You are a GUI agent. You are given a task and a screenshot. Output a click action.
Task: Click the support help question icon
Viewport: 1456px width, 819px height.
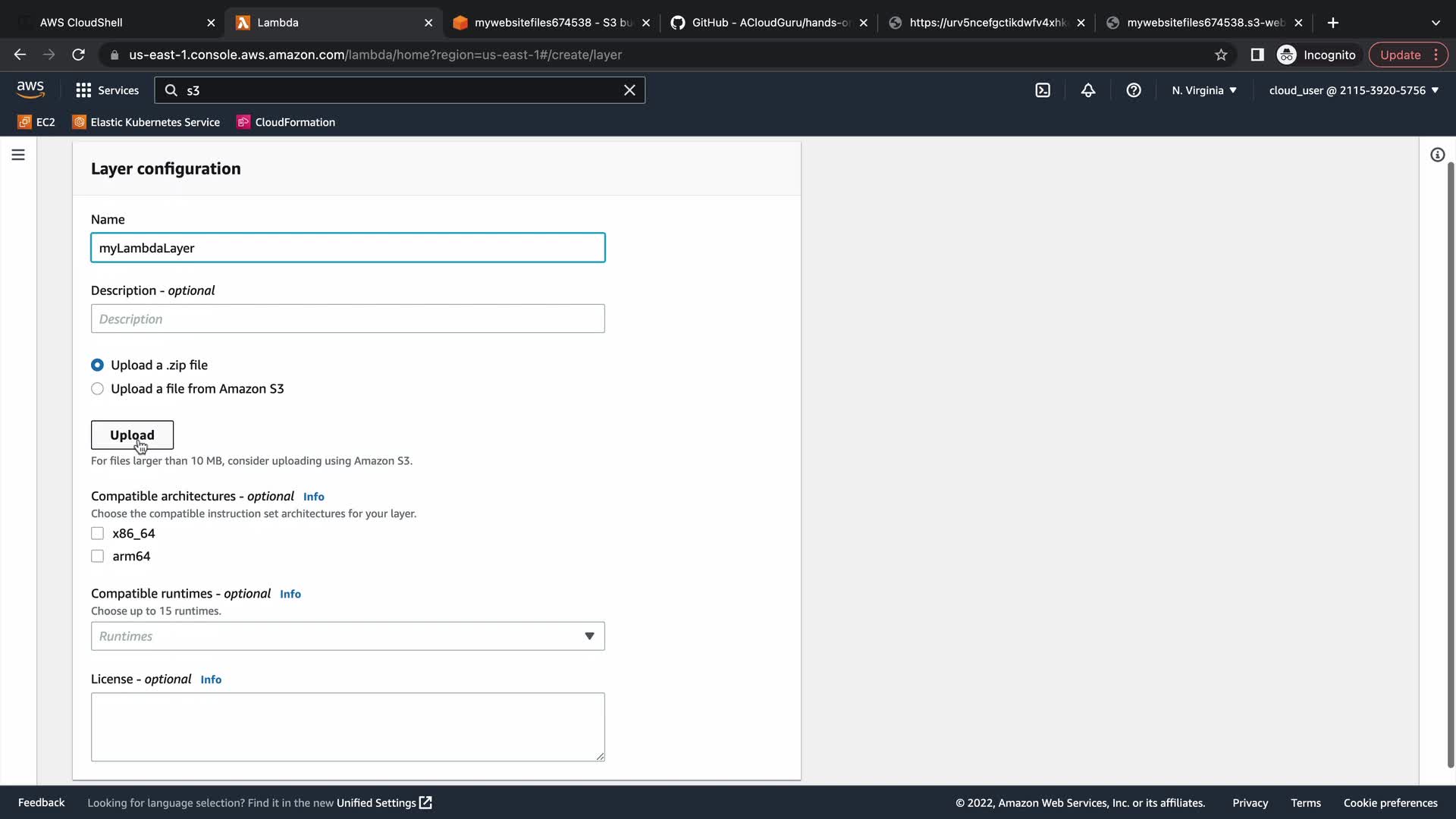tap(1134, 90)
